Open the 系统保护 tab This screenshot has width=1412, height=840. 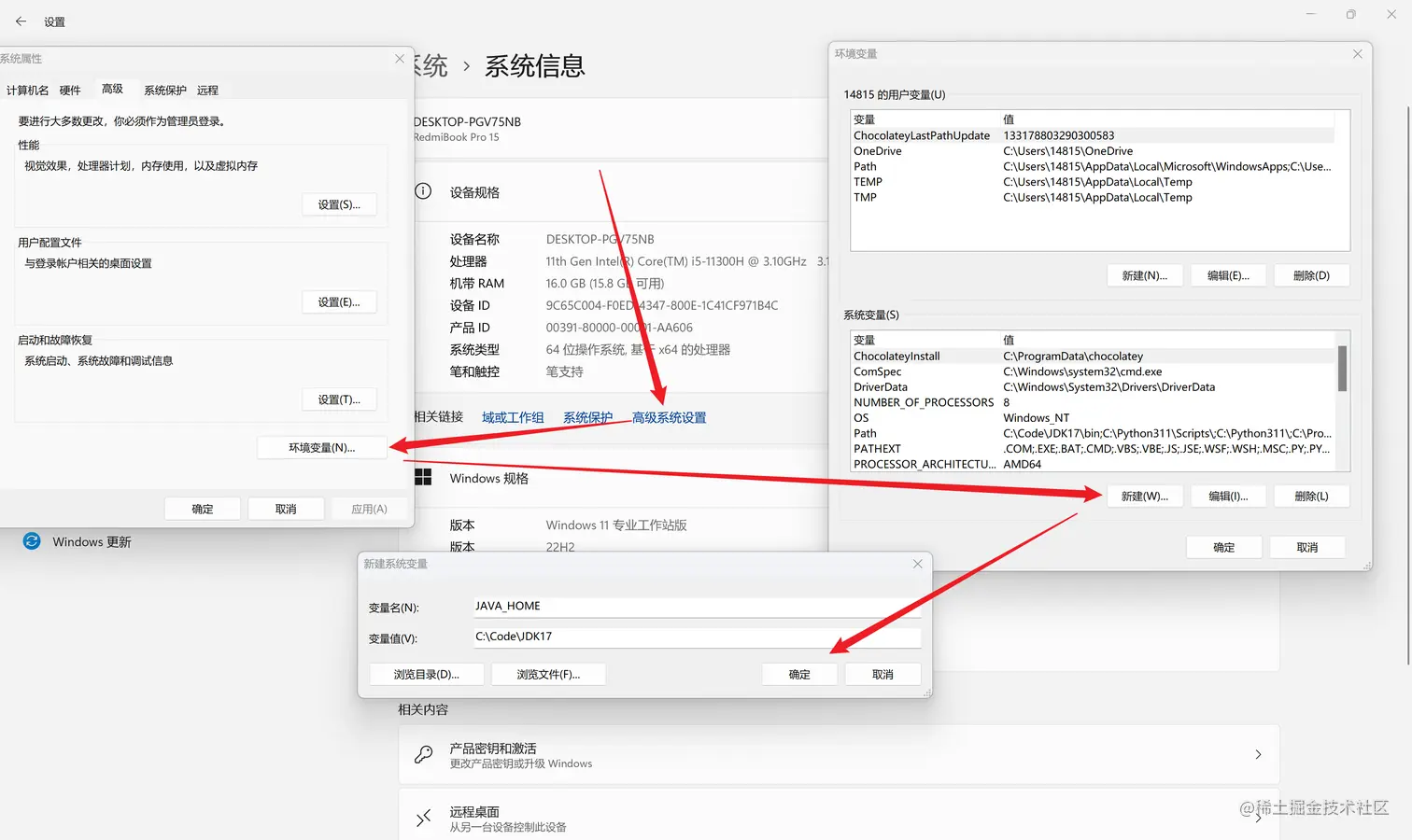165,91
